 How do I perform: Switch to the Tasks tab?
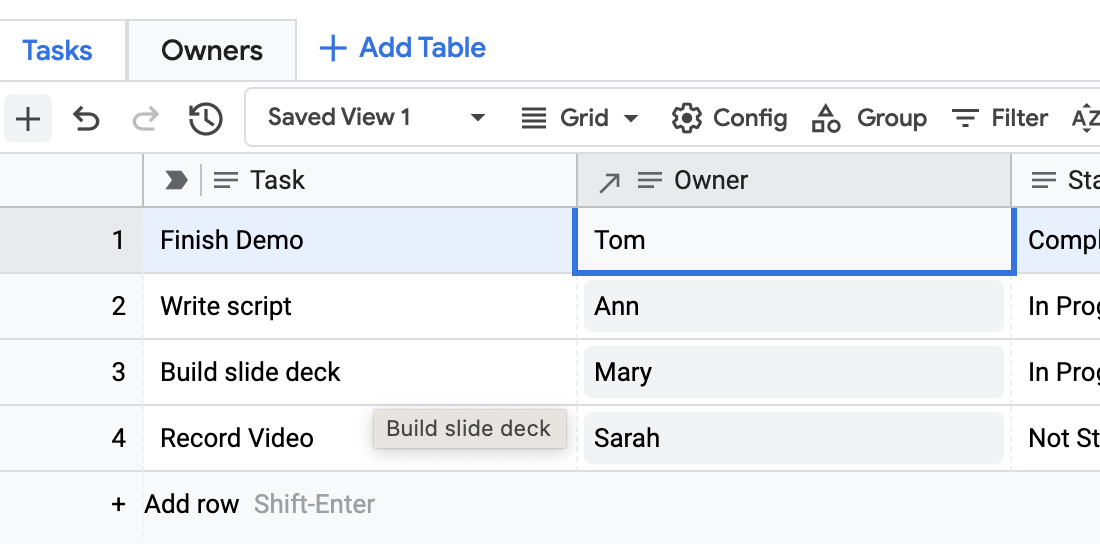click(x=57, y=50)
